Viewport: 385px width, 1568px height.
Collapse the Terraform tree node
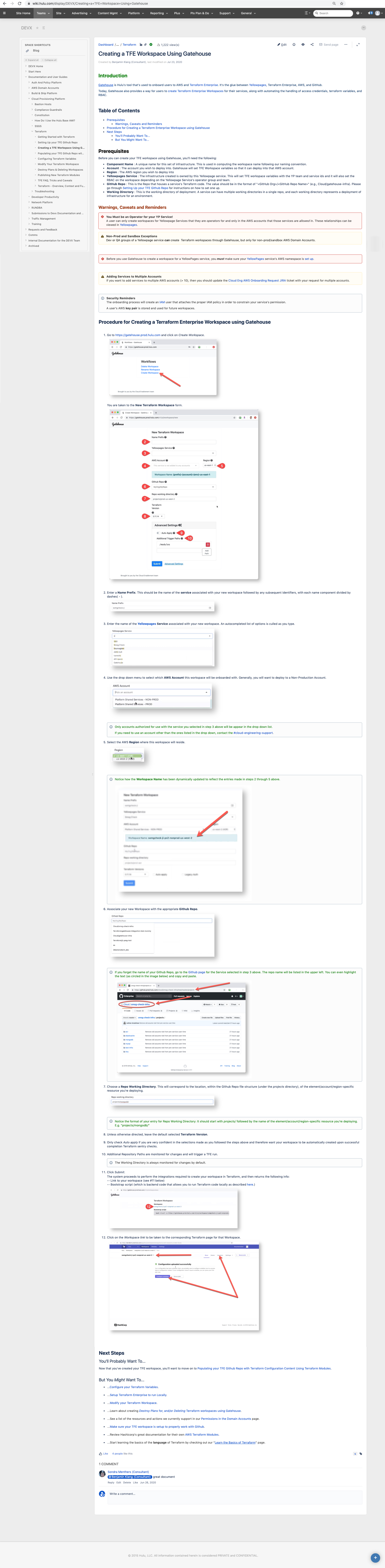[32, 131]
